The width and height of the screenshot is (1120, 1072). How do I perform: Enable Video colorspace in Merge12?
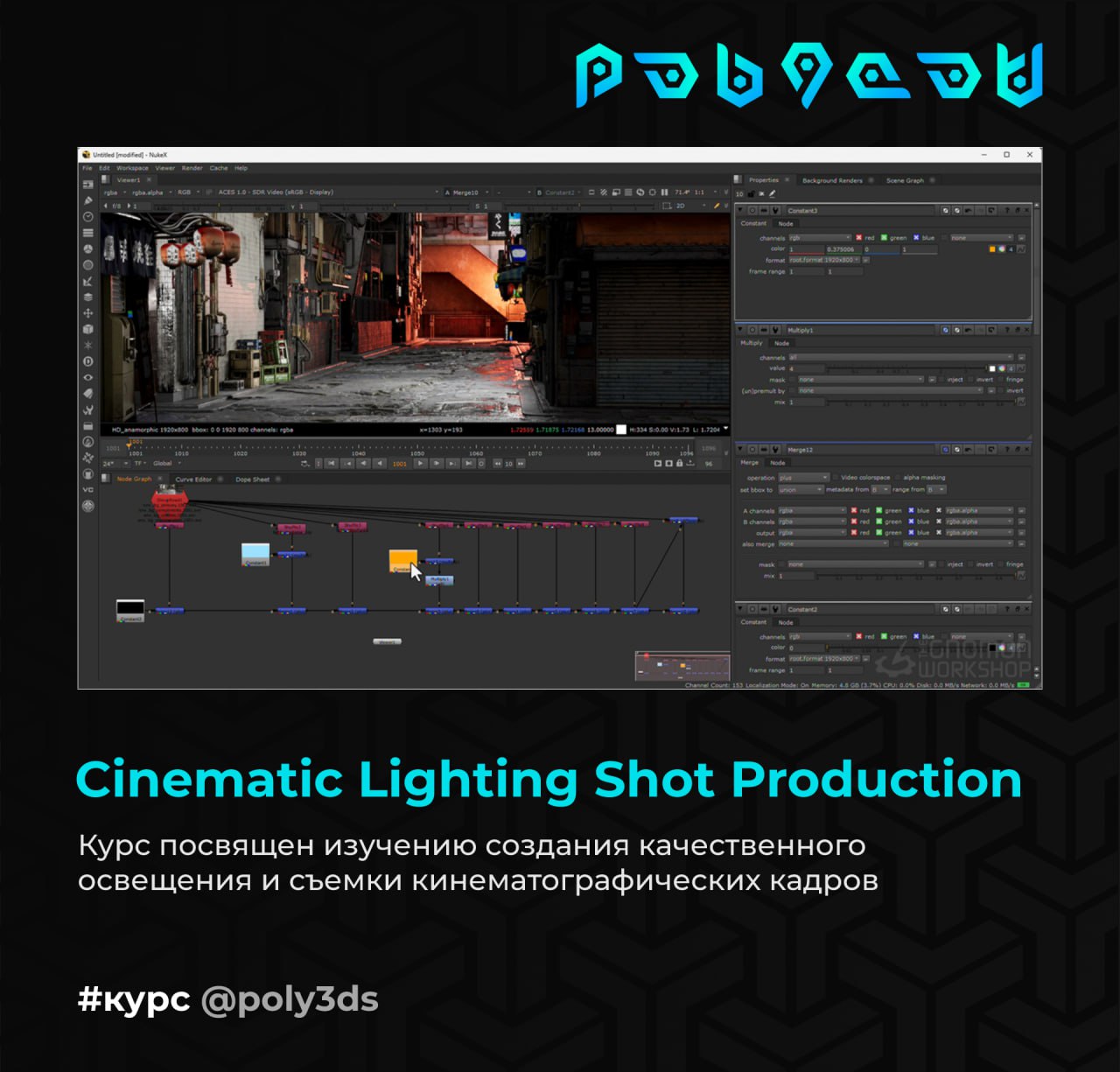pos(835,478)
